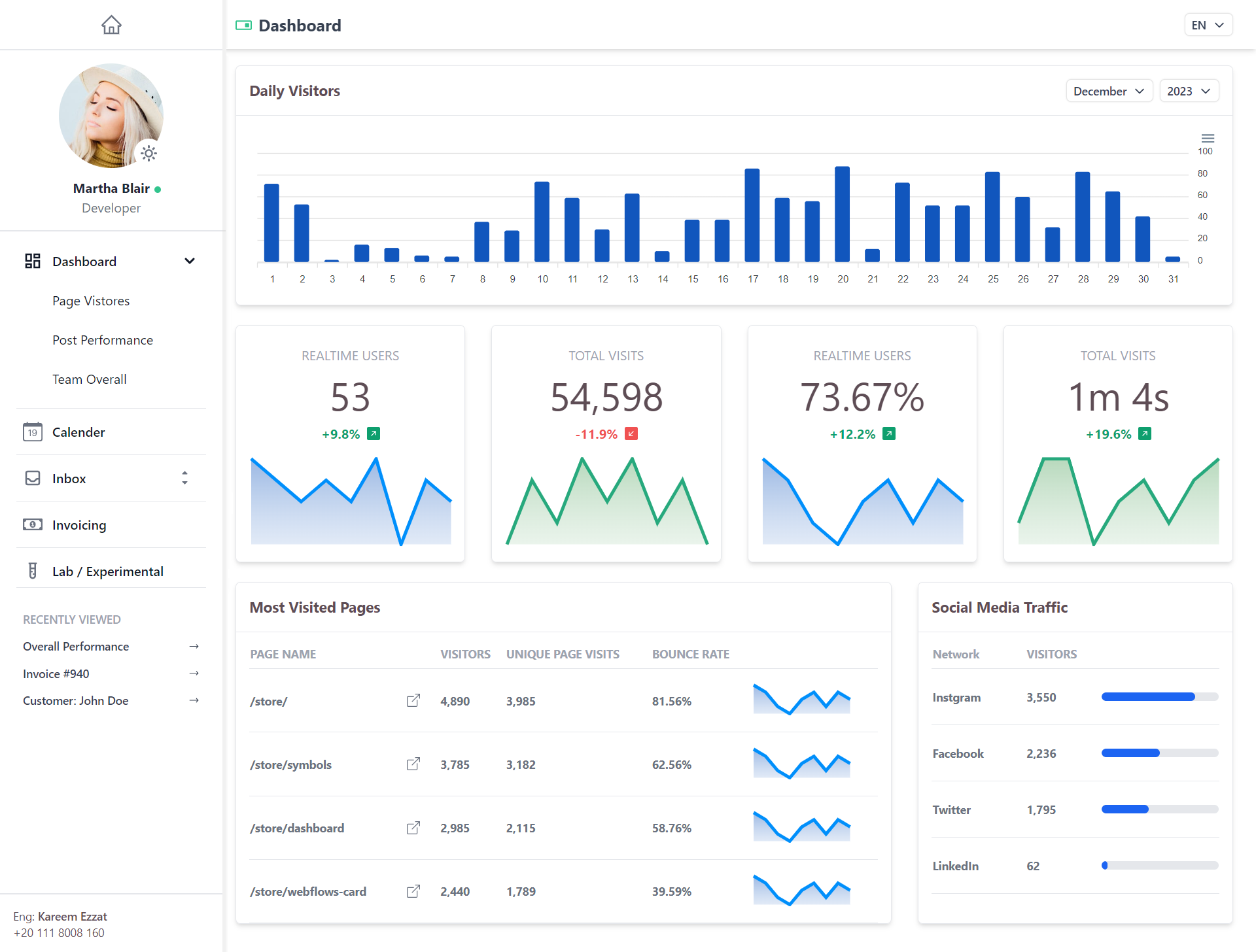Viewport: 1256px width, 952px height.
Task: Click the Inbox tray icon
Action: 32,478
